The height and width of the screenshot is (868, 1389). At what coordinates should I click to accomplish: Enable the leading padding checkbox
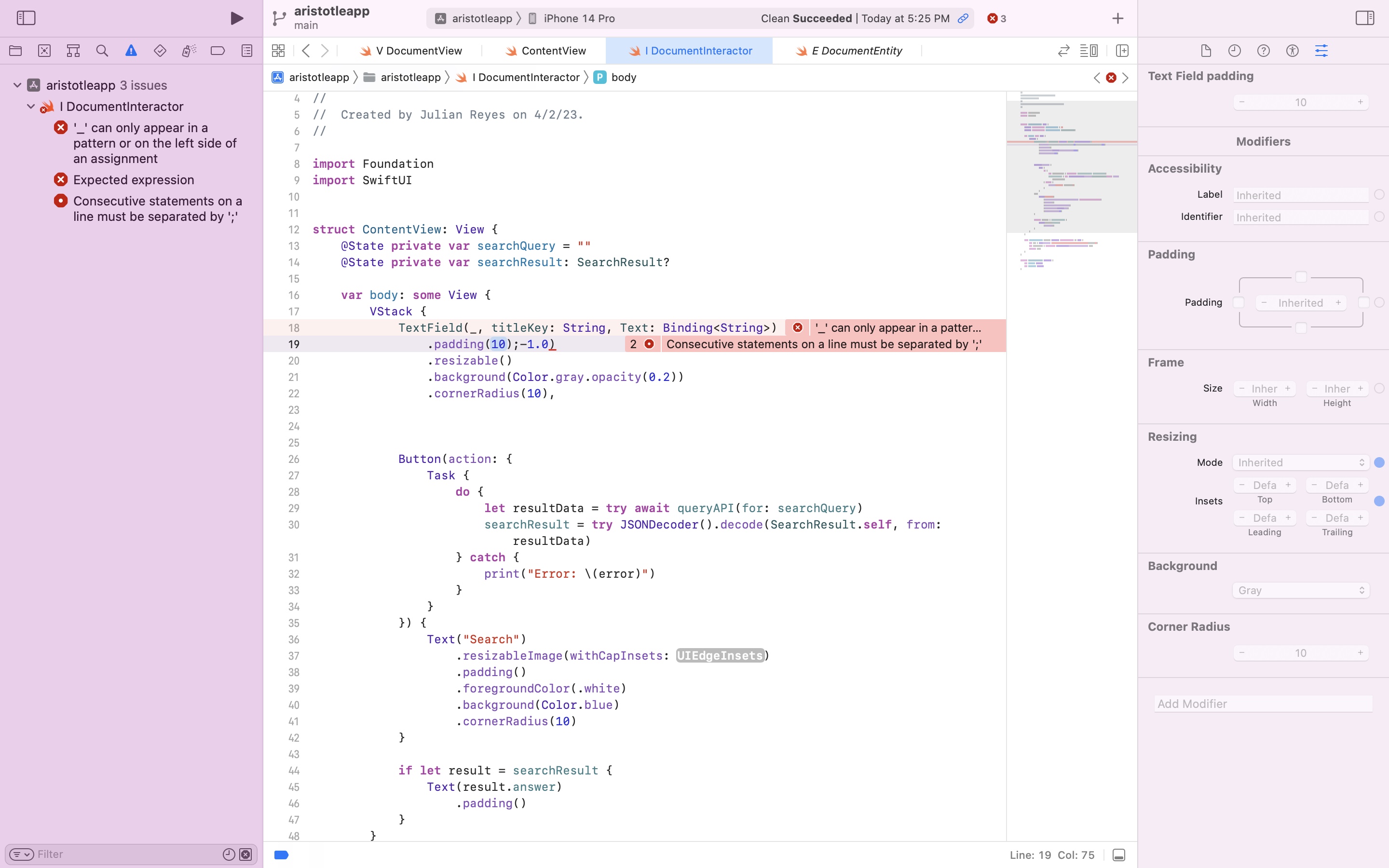coord(1239,302)
